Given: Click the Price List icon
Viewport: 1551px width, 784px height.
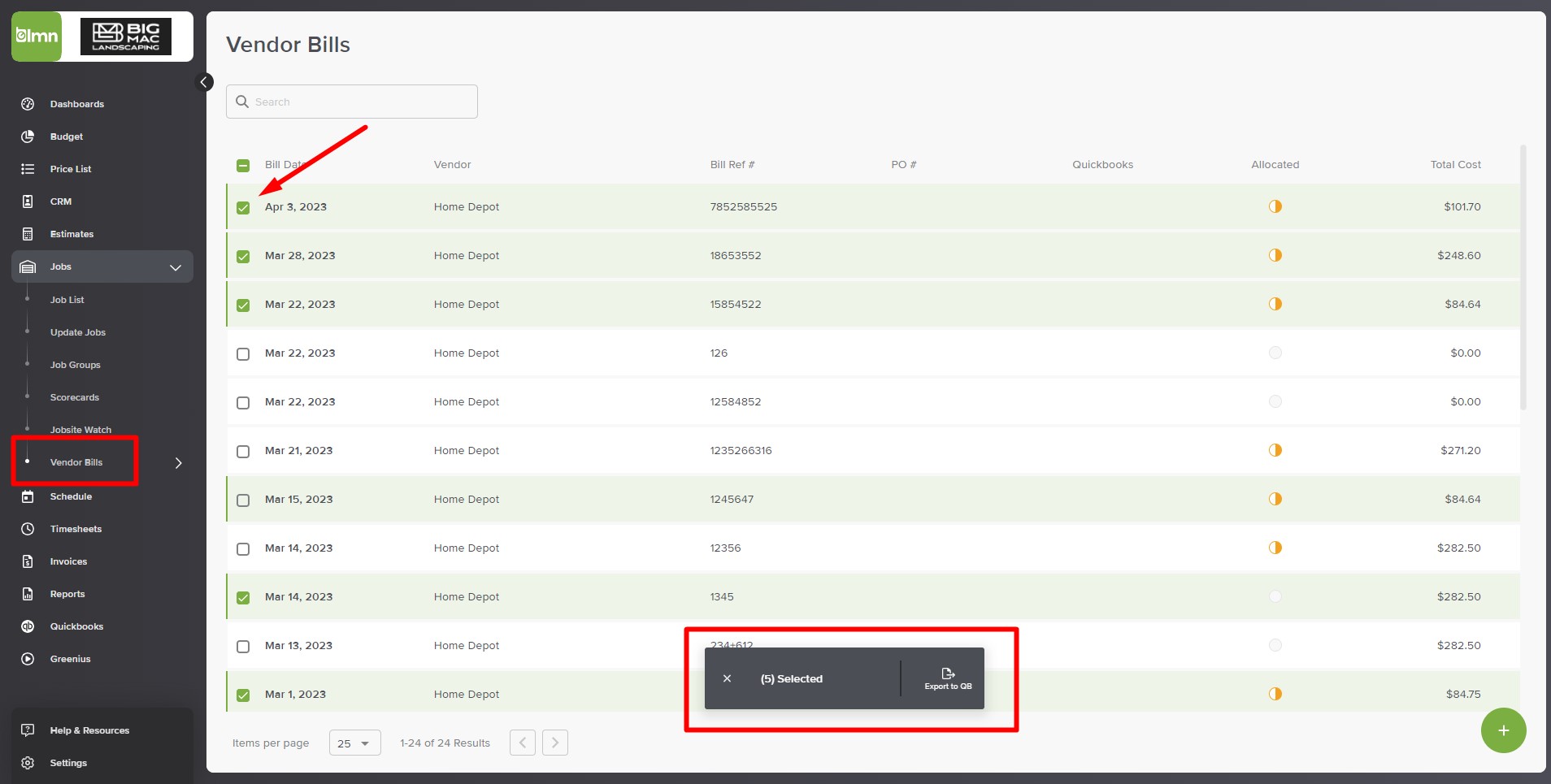Looking at the screenshot, I should tap(28, 169).
